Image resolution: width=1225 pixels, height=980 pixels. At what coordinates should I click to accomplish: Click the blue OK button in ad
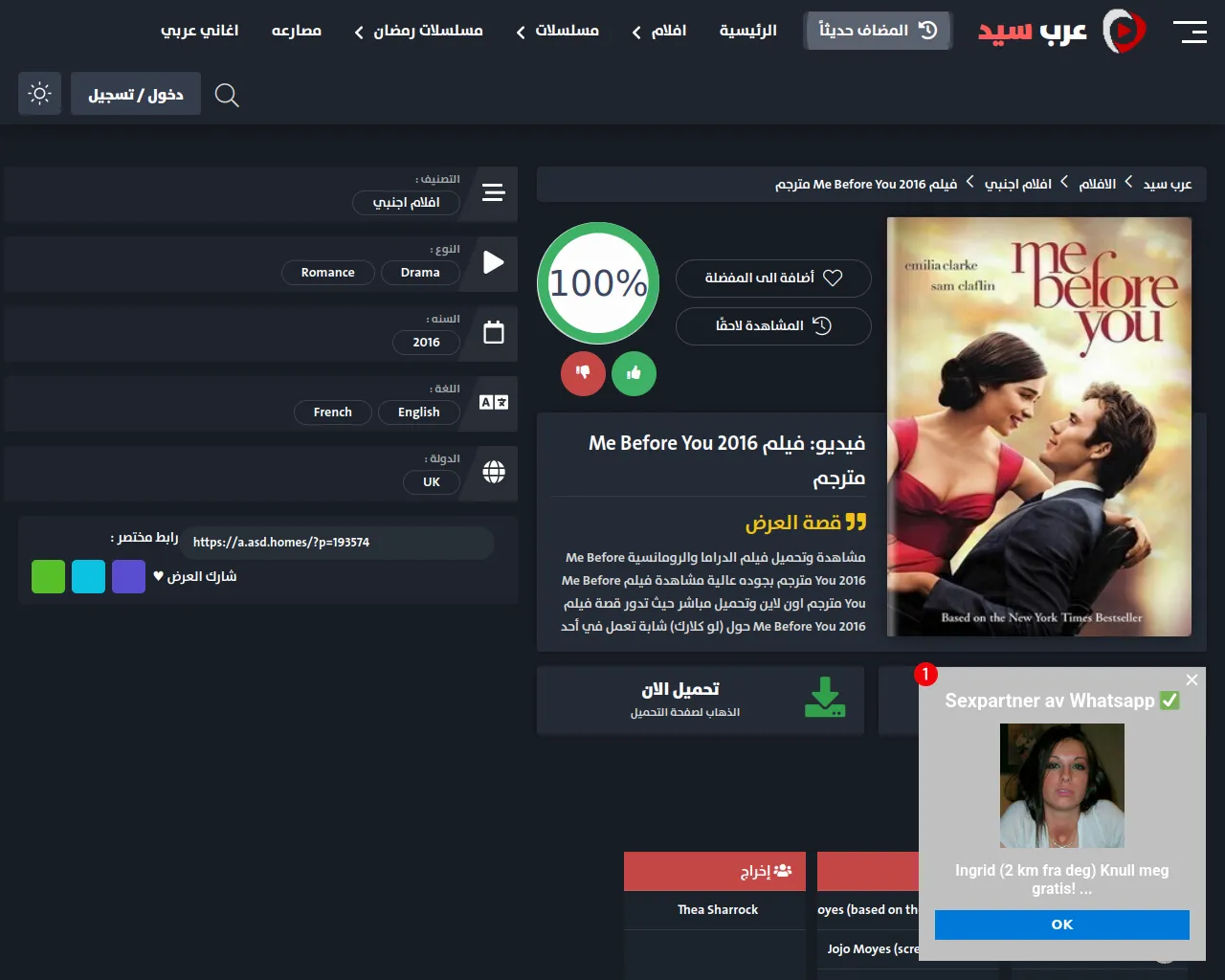click(x=1062, y=924)
